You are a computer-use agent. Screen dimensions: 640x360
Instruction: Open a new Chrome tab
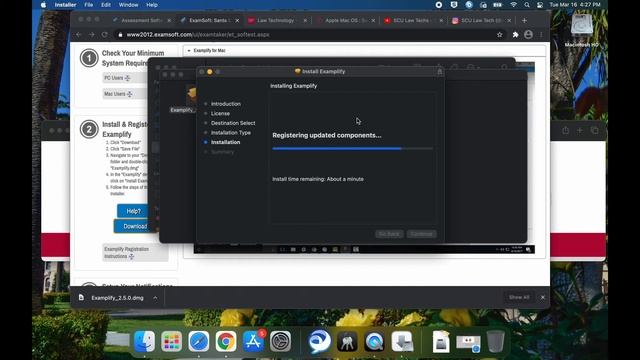coord(524,20)
